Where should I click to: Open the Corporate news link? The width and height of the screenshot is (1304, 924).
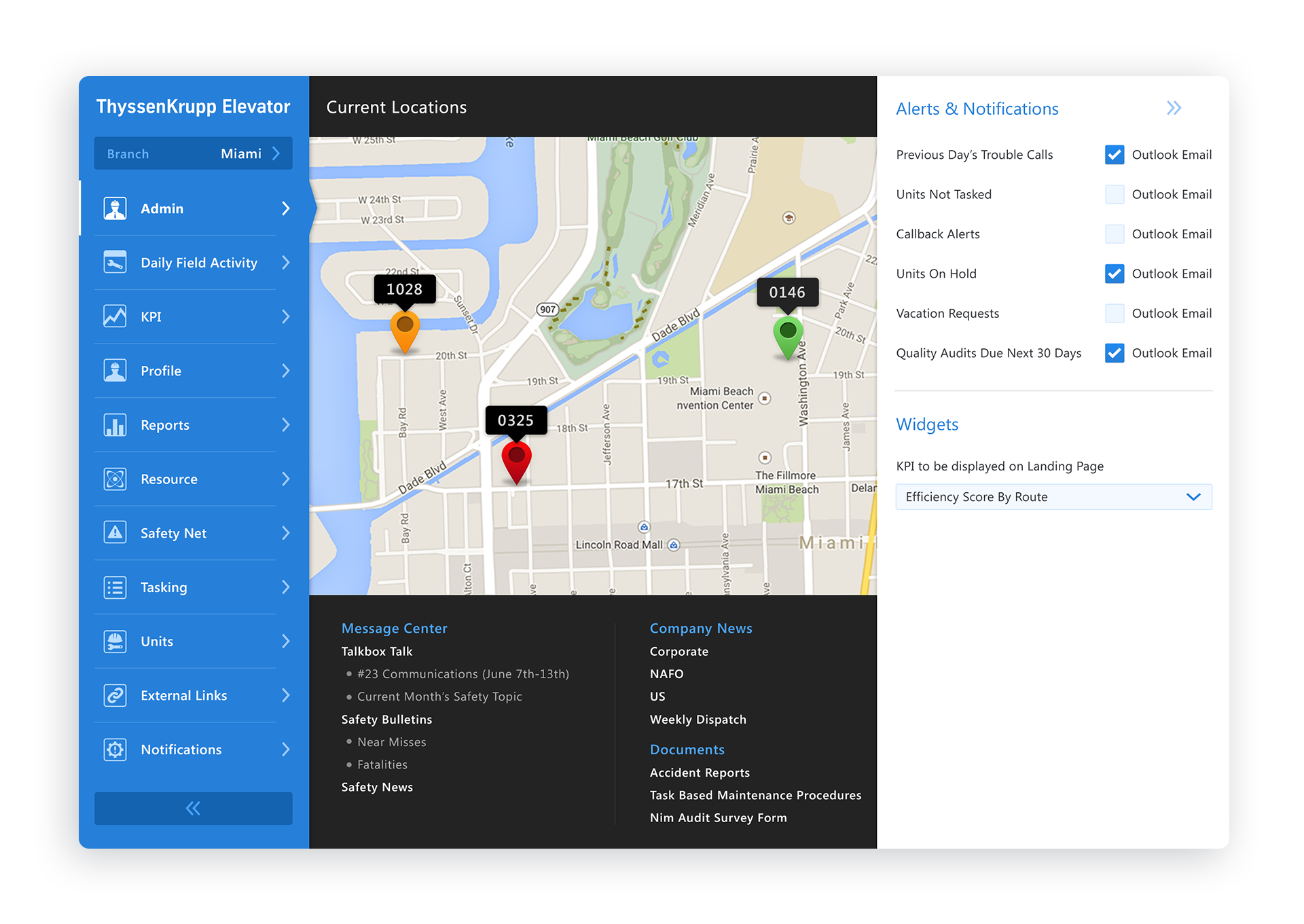678,652
